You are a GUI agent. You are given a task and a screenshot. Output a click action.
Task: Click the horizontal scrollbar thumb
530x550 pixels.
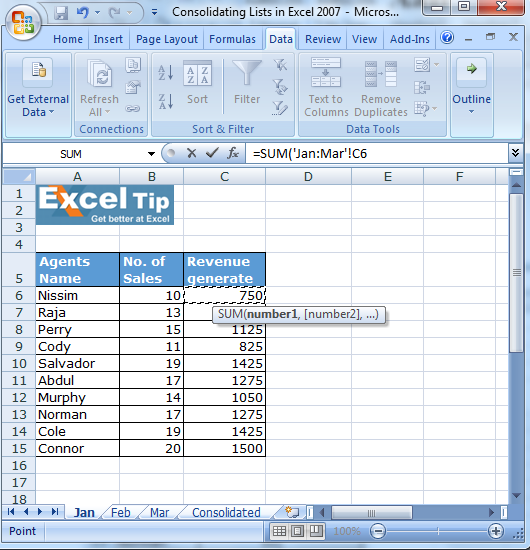pos(371,513)
